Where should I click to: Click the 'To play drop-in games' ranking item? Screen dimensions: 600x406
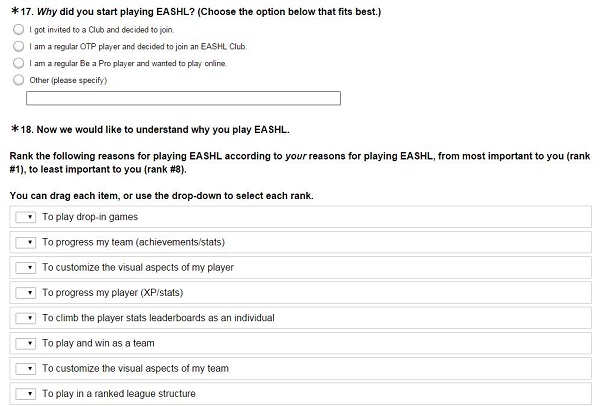click(300, 217)
